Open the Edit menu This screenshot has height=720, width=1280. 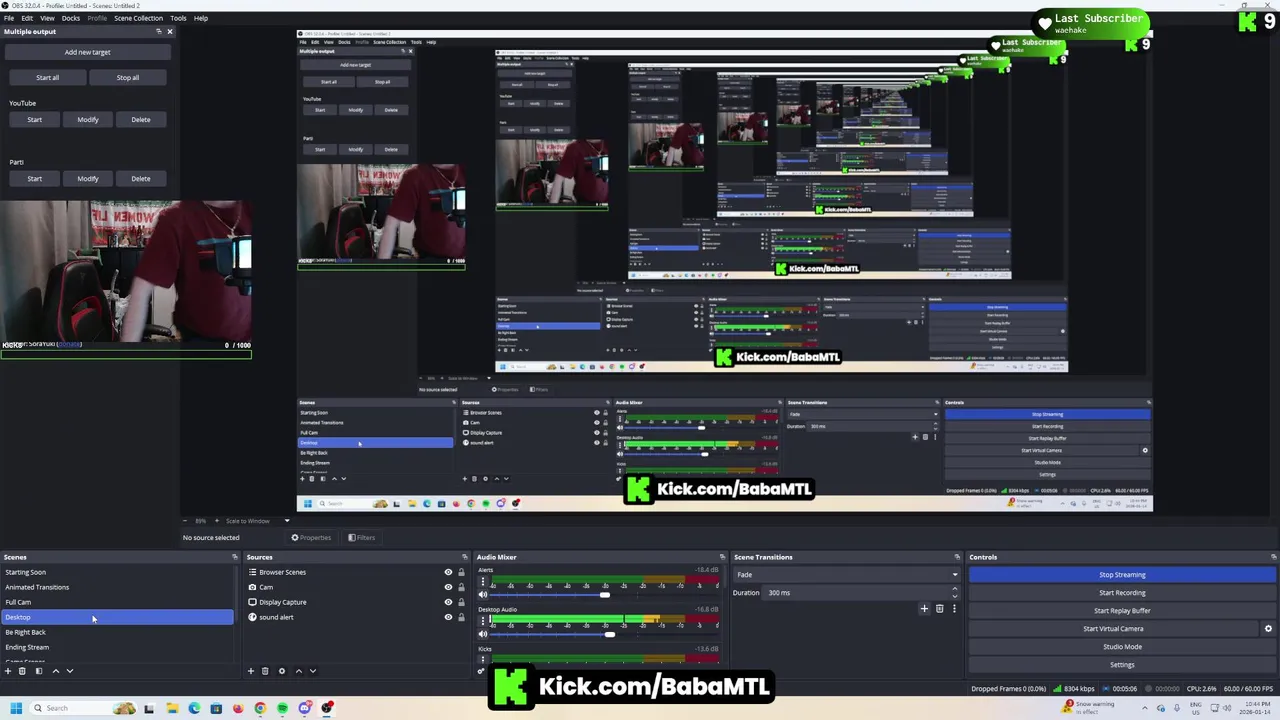tap(27, 18)
